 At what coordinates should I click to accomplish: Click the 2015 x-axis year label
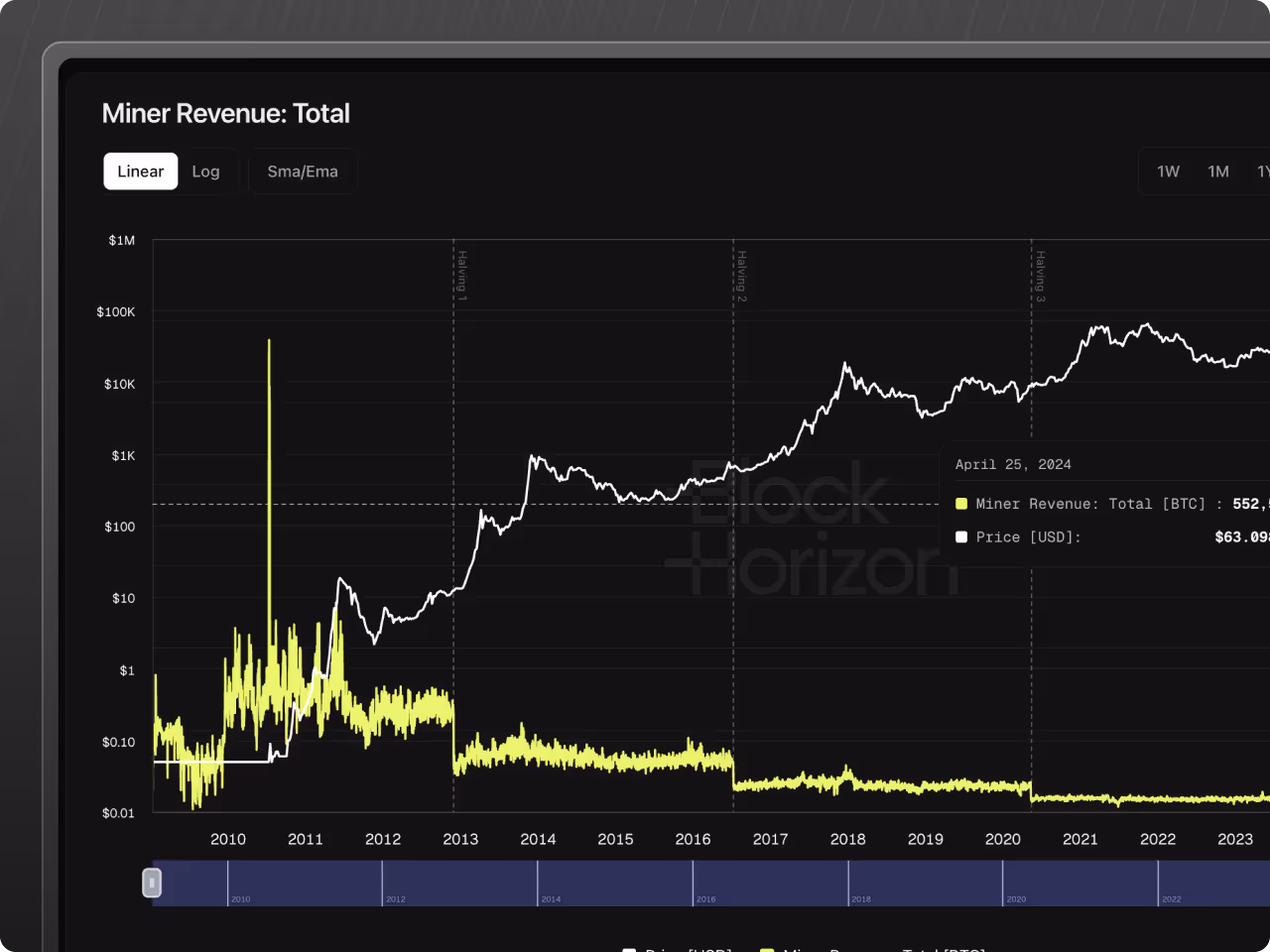tap(615, 839)
